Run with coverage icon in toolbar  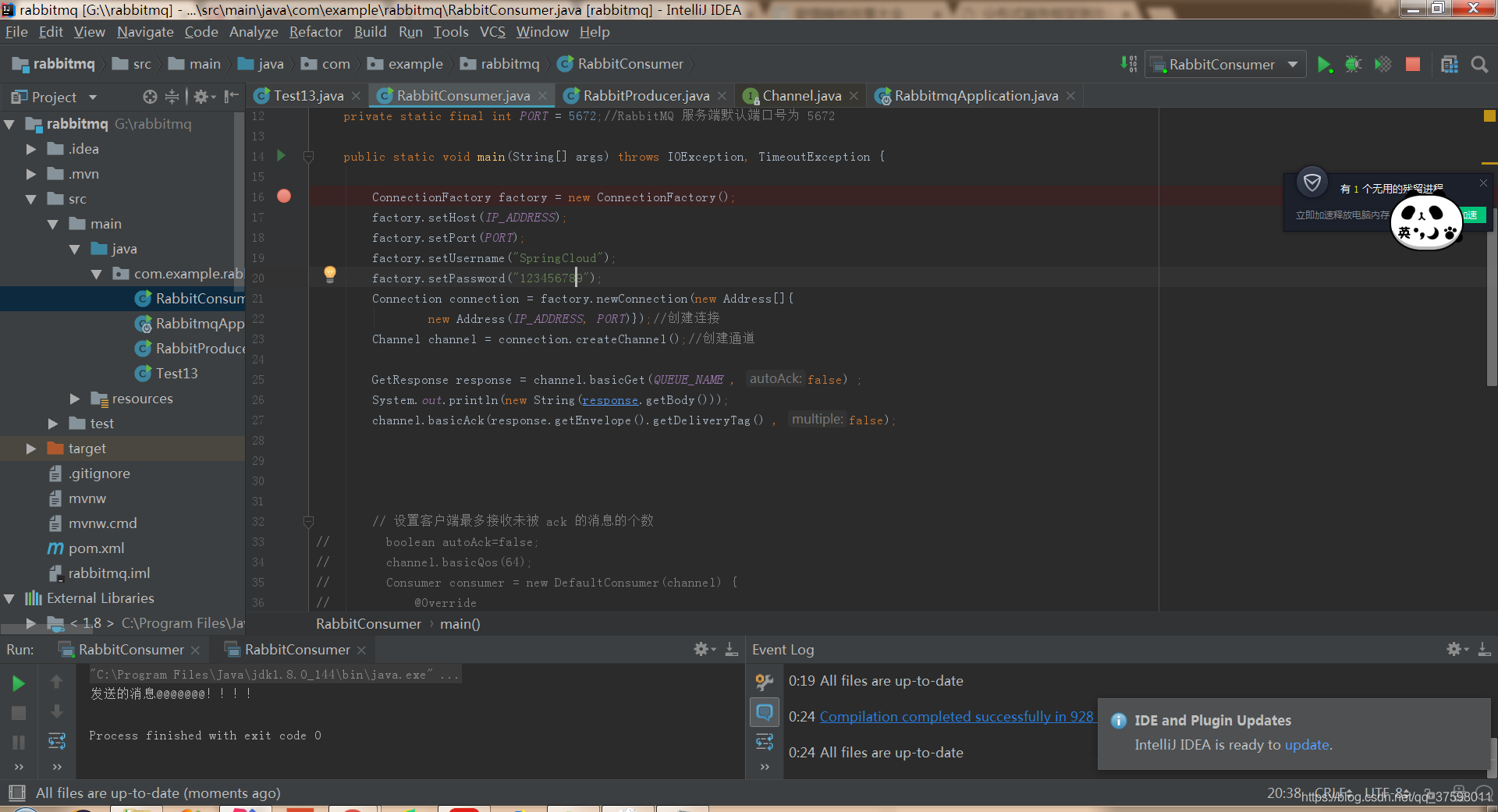1383,65
